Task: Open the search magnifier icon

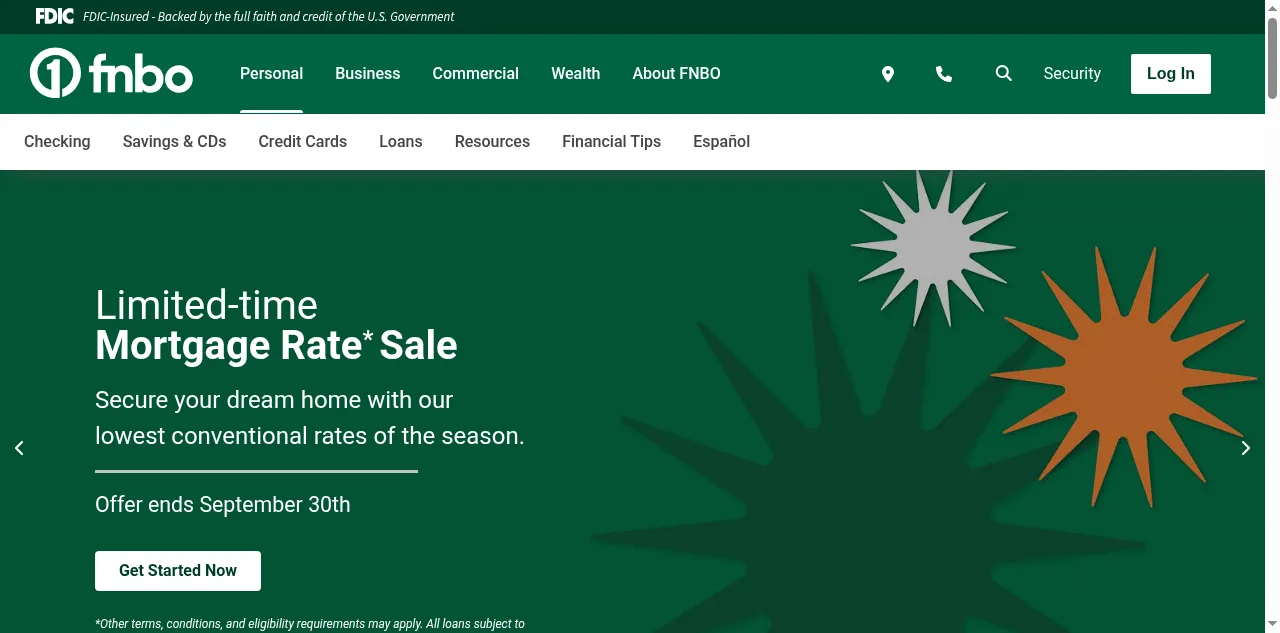Action: [x=1004, y=73]
